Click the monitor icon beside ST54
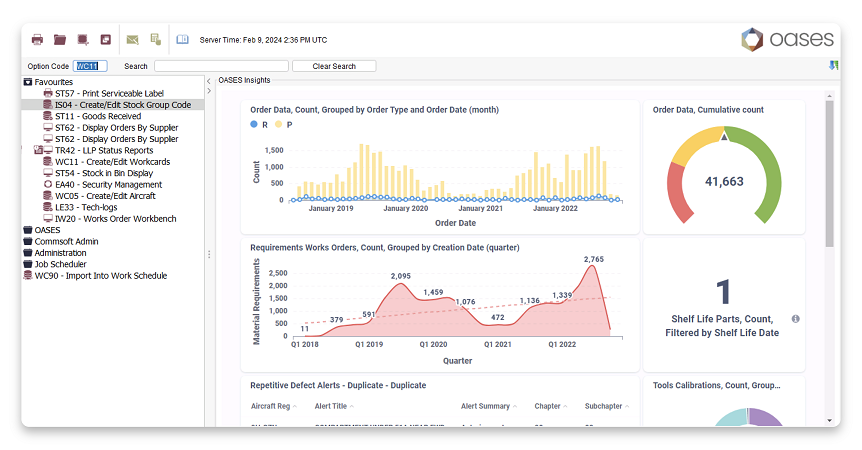The image size is (862, 450). click(x=48, y=173)
